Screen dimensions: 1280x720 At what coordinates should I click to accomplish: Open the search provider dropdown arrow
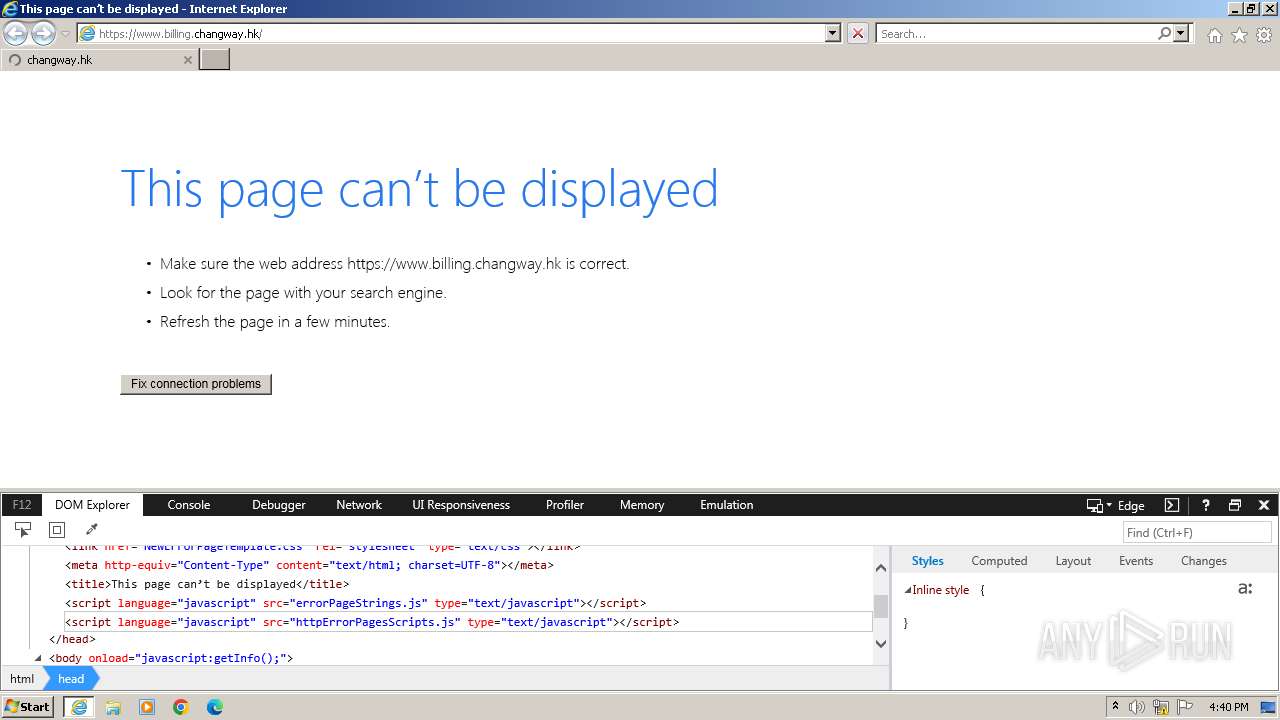click(1182, 33)
